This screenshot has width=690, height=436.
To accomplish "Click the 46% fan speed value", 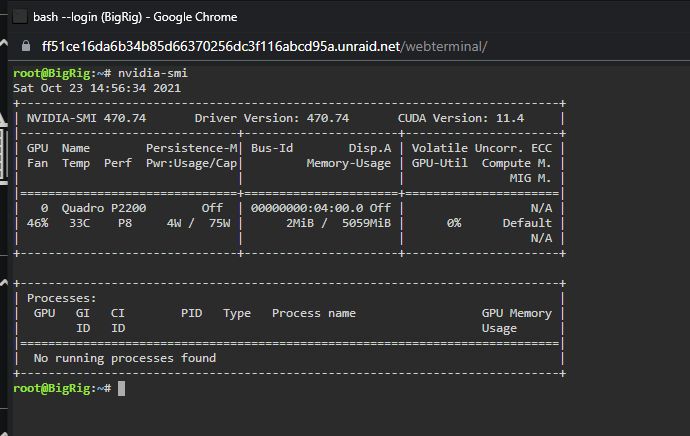I will click(x=37, y=223).
